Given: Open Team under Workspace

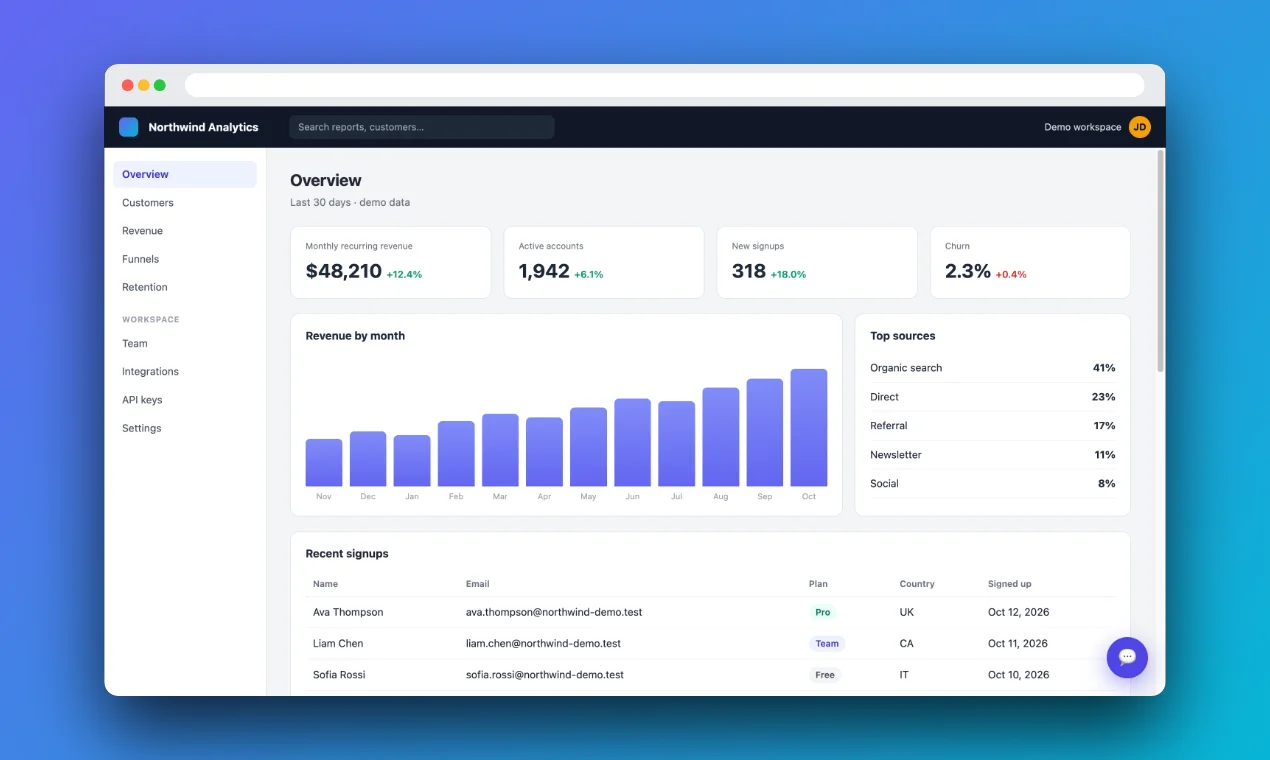Looking at the screenshot, I should click(x=185, y=343).
